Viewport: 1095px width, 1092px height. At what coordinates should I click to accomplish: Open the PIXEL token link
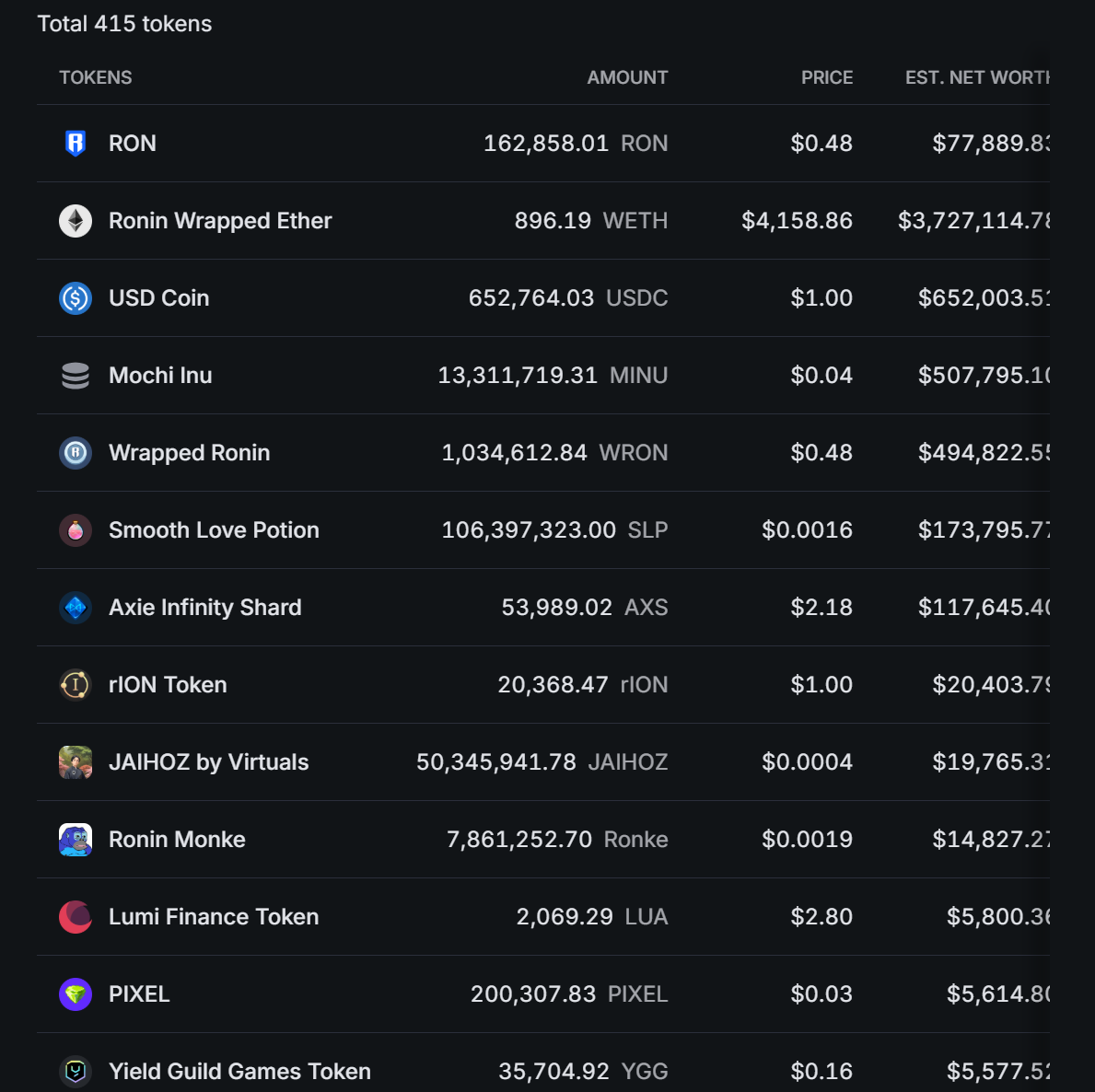139,994
